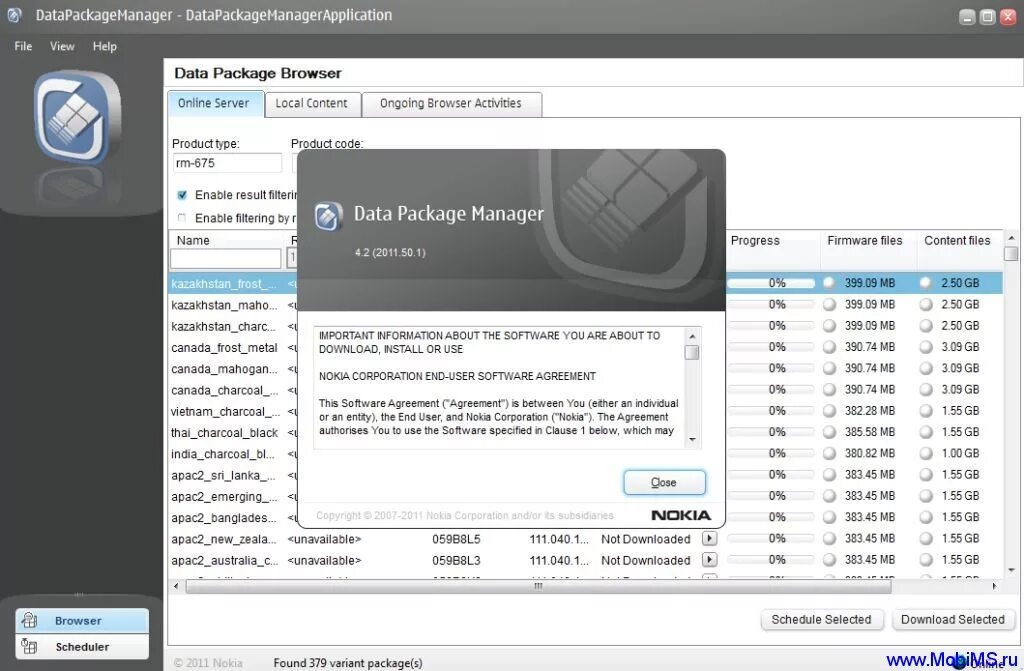Click the Product type input field
Image resolution: width=1024 pixels, height=671 pixels.
[x=227, y=163]
